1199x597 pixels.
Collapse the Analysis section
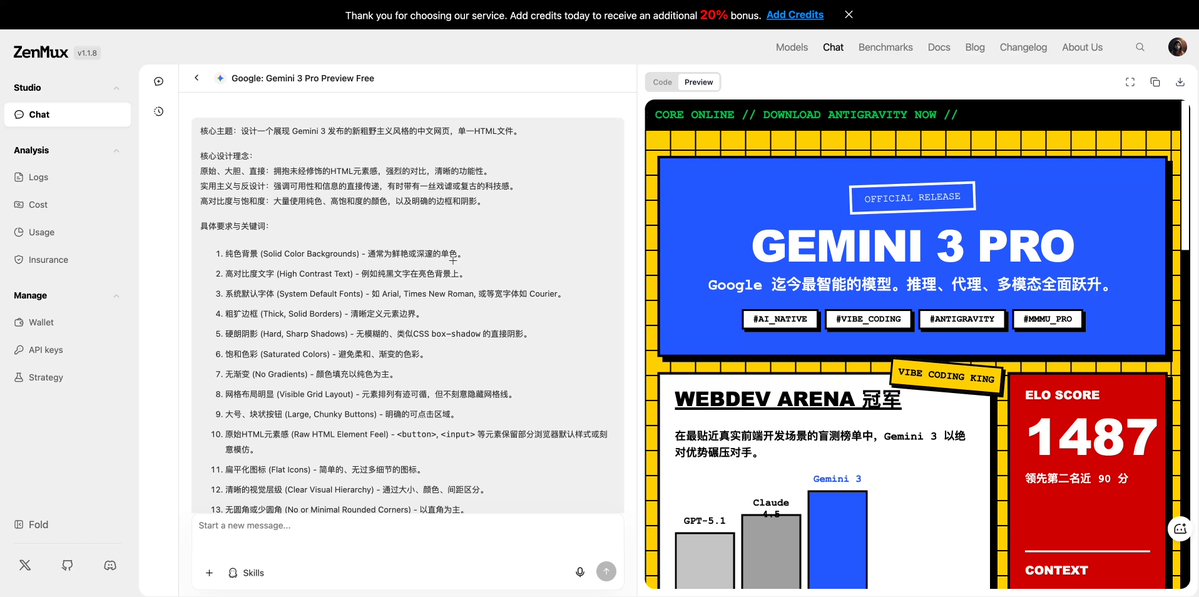pos(116,151)
